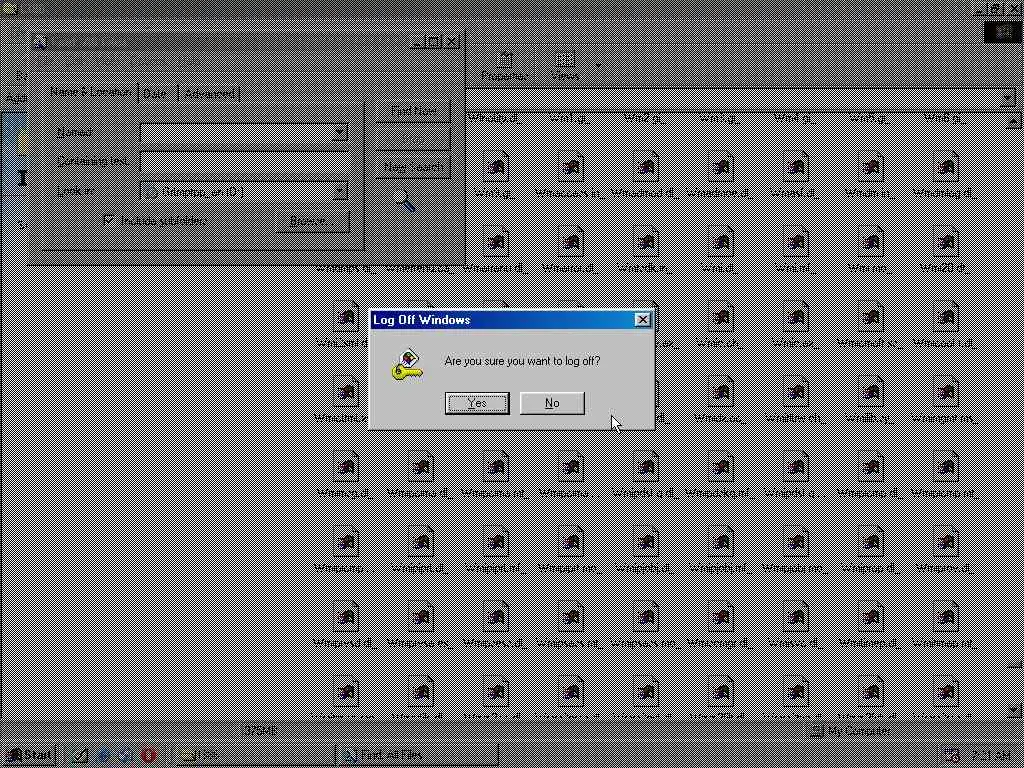Confirm log off with the Yes button

click(477, 403)
